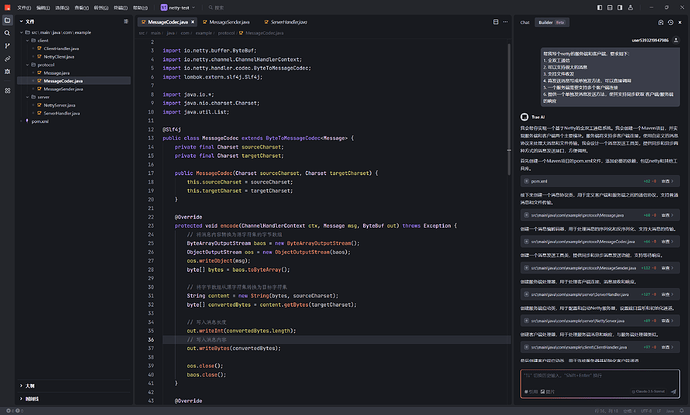Viewport: 690px width, 415px height.
Task: Open the Explorer view in activity bar
Action: click(7, 20)
